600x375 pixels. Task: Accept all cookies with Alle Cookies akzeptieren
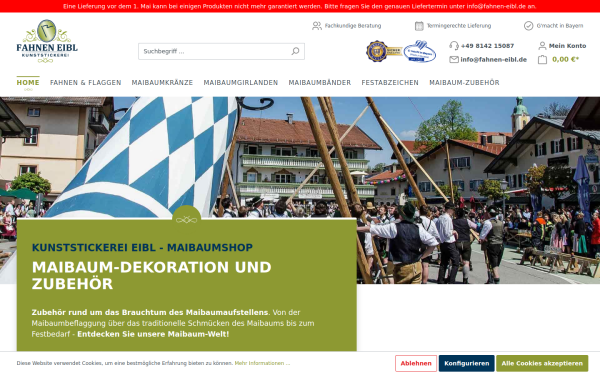pos(542,363)
